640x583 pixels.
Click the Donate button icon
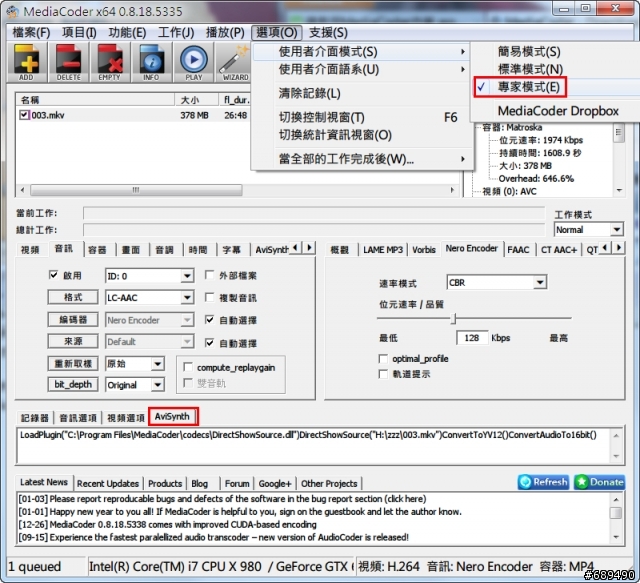click(599, 482)
